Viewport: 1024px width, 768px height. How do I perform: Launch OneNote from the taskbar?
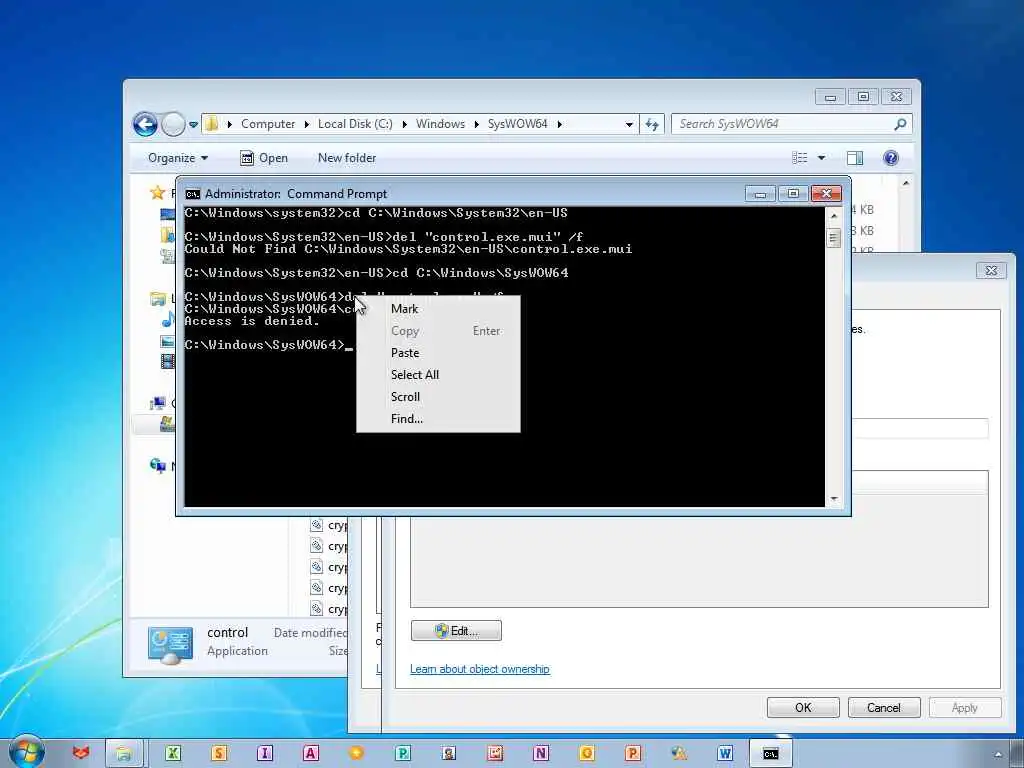click(541, 753)
